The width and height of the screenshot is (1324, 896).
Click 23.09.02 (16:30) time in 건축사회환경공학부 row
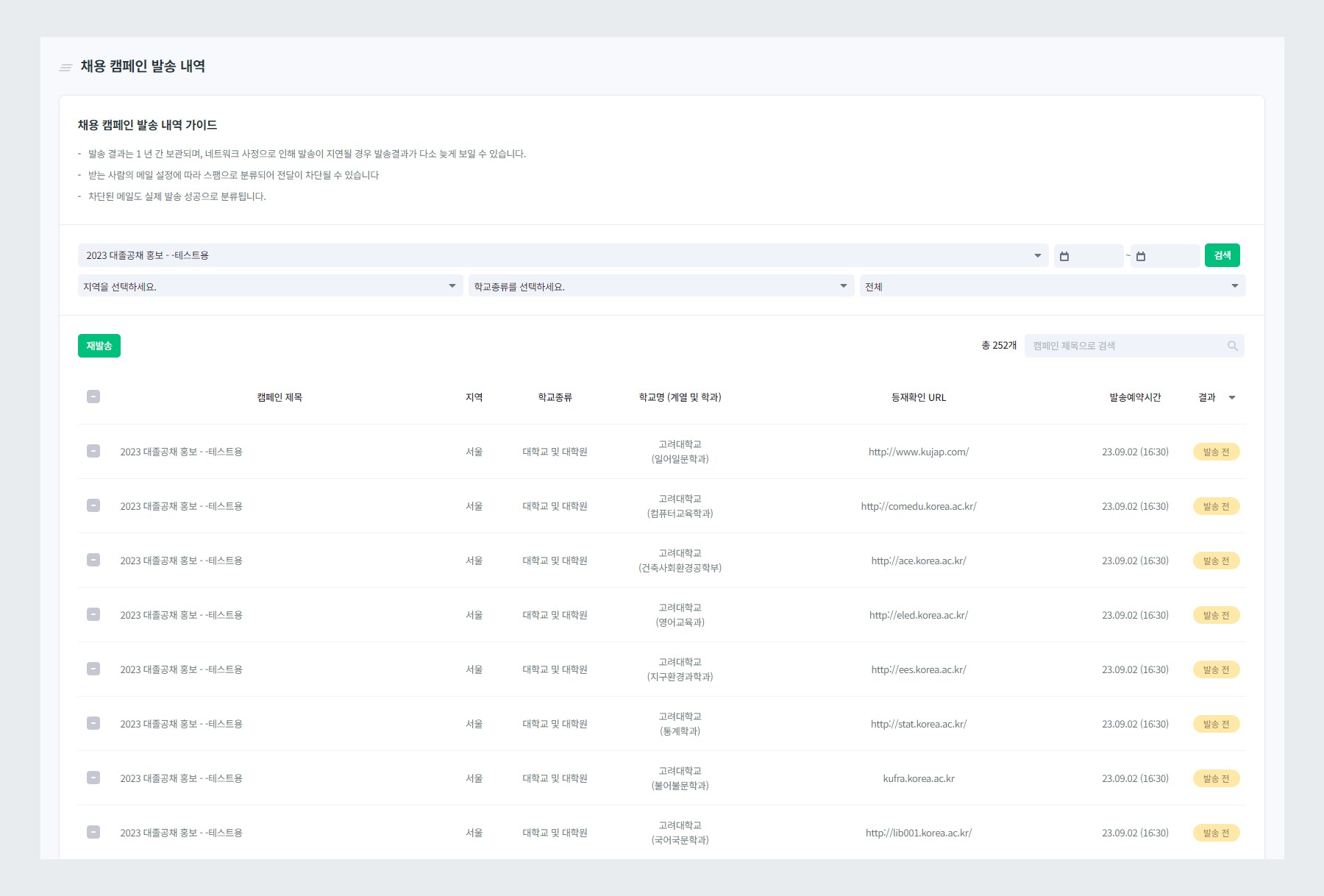[x=1135, y=561]
